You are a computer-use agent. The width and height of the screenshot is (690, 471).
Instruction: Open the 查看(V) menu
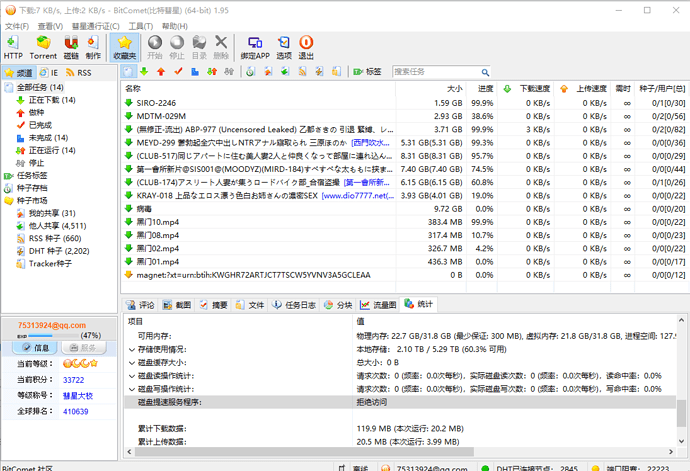[x=50, y=26]
